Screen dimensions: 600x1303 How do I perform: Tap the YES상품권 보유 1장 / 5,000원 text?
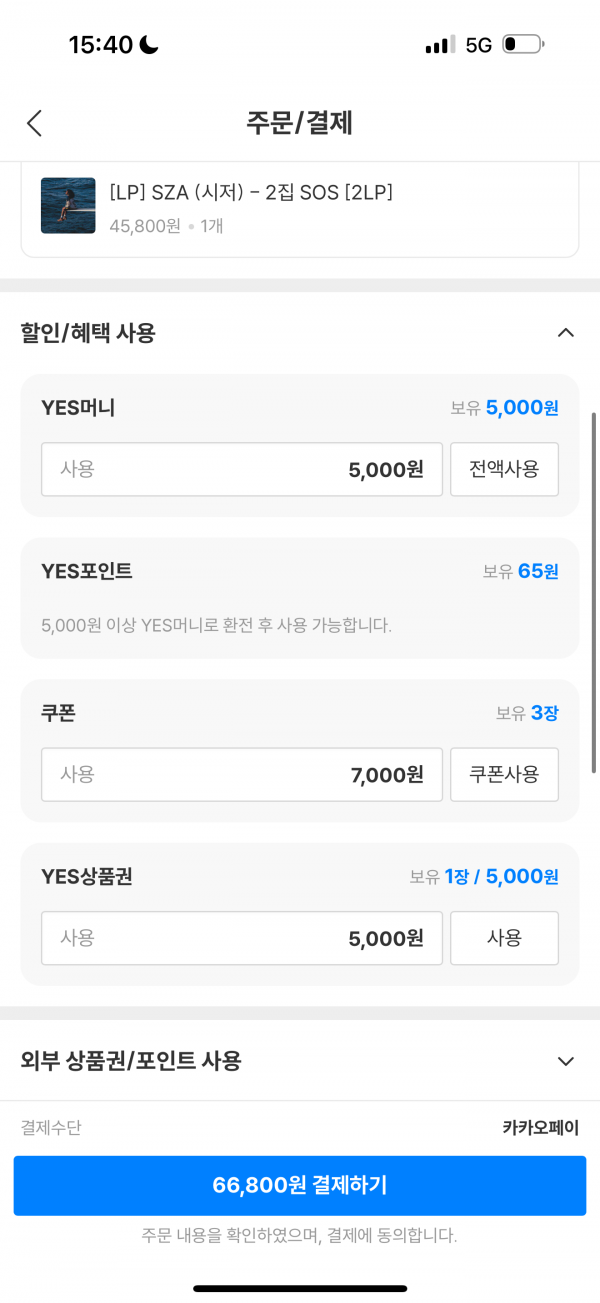pos(484,877)
